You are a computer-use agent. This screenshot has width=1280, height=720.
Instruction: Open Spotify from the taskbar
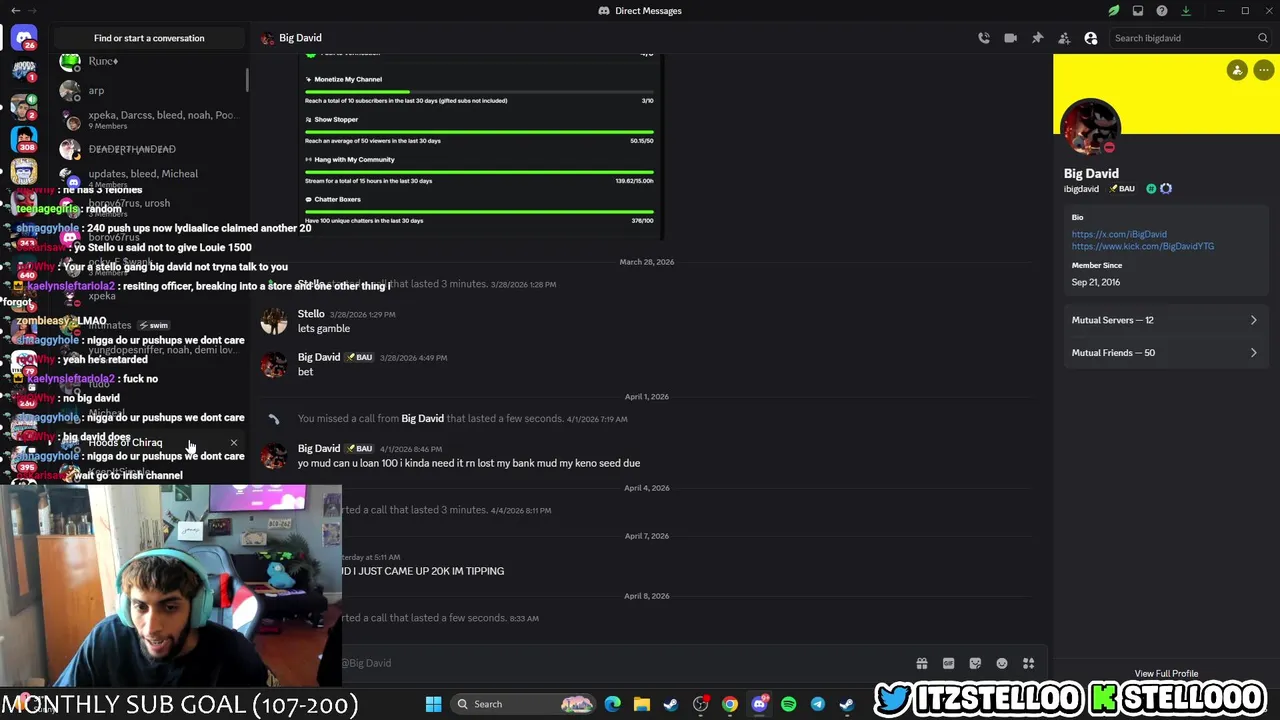click(x=789, y=704)
